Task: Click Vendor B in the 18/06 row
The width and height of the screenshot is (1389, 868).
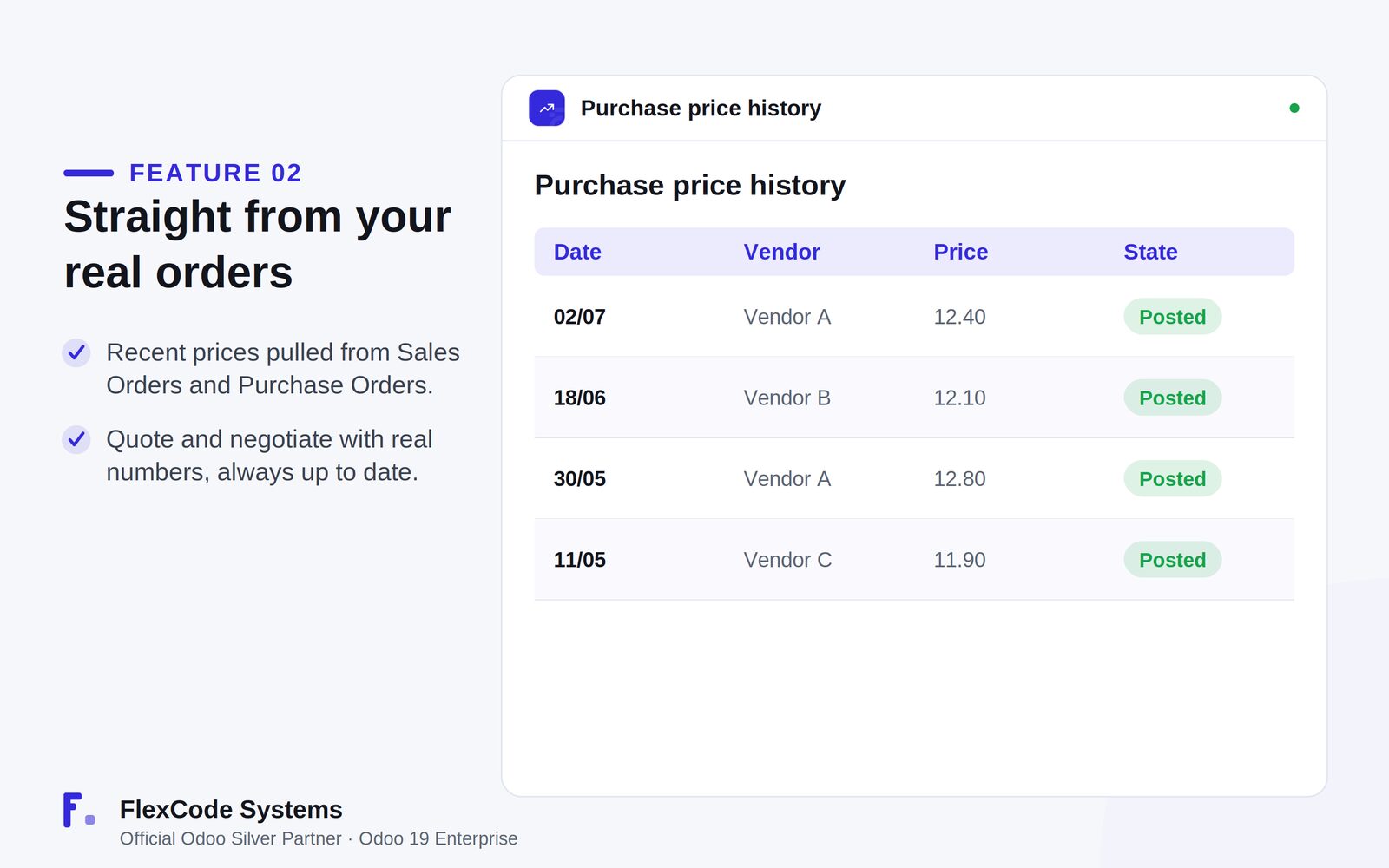Action: pyautogui.click(x=787, y=398)
